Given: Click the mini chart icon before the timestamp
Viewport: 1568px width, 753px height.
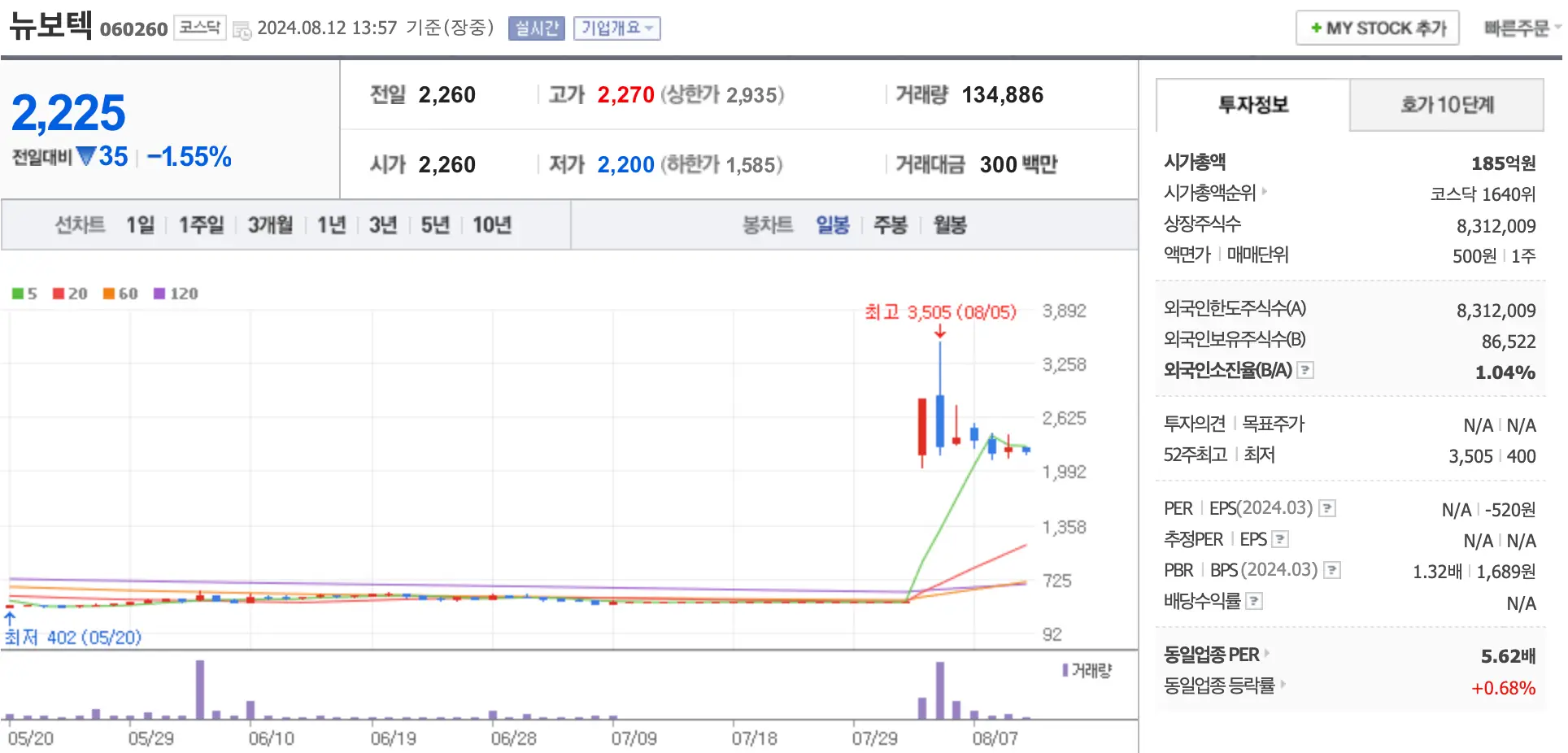Looking at the screenshot, I should [241, 28].
